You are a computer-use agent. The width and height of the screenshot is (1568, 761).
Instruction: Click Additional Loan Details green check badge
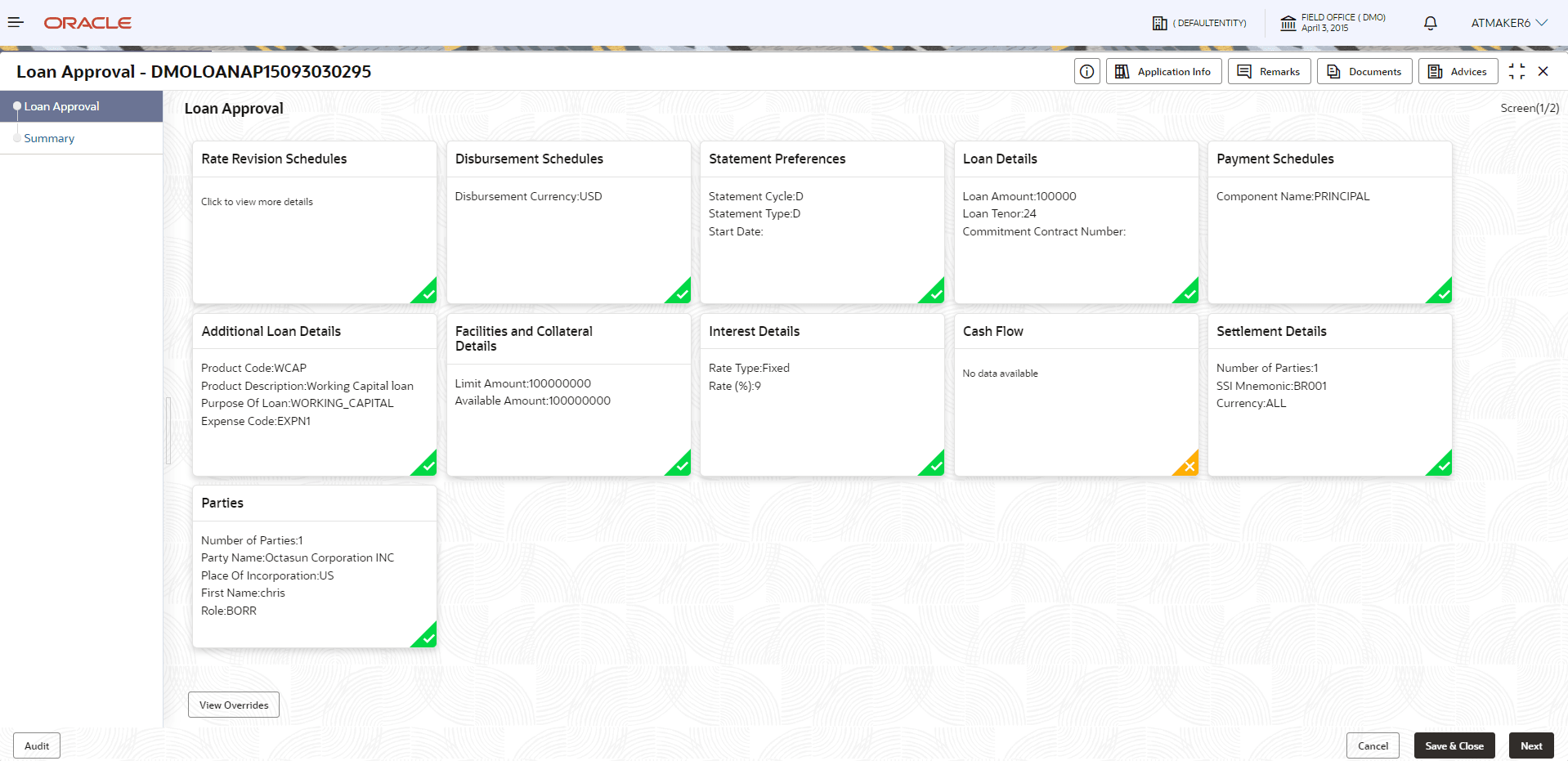[x=427, y=466]
